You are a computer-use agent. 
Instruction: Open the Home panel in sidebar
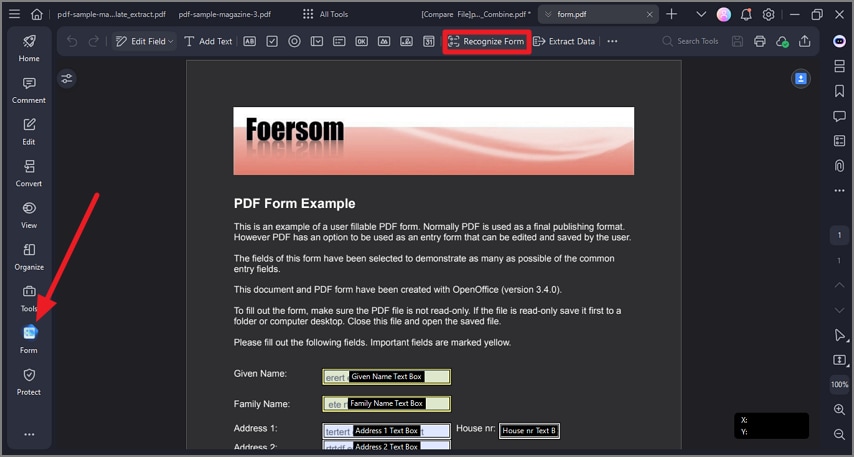click(29, 48)
